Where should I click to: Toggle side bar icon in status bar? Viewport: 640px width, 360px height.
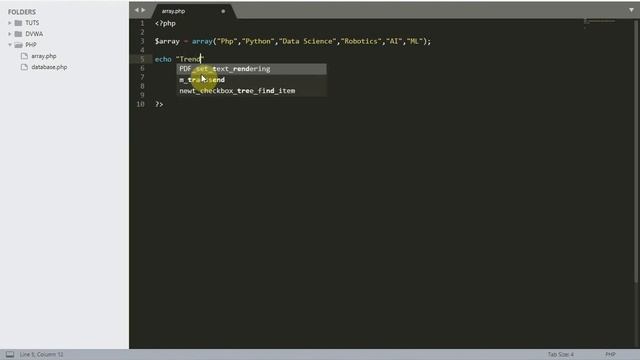click(10, 354)
